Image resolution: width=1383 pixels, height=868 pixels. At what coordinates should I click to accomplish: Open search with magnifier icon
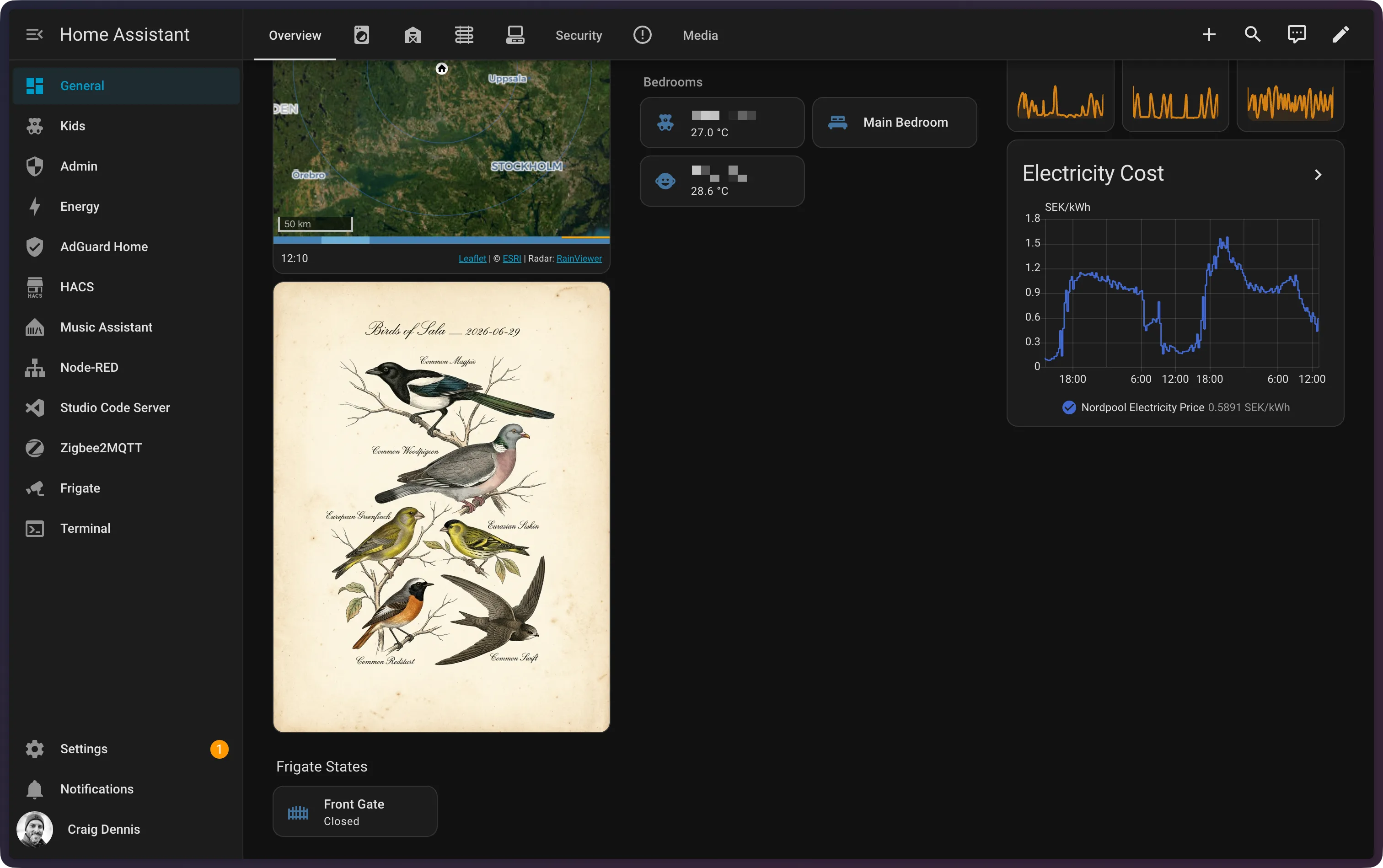[1253, 34]
